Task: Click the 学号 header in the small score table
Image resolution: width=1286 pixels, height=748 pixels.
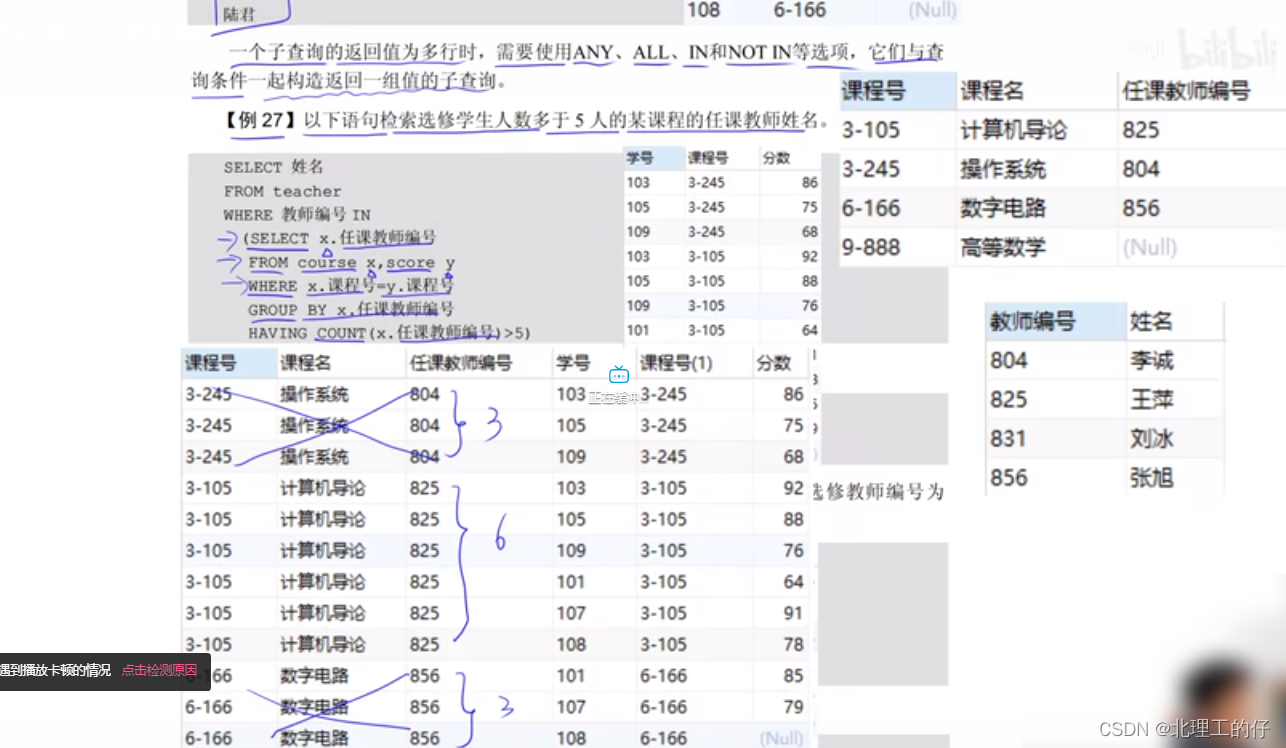Action: pos(640,158)
